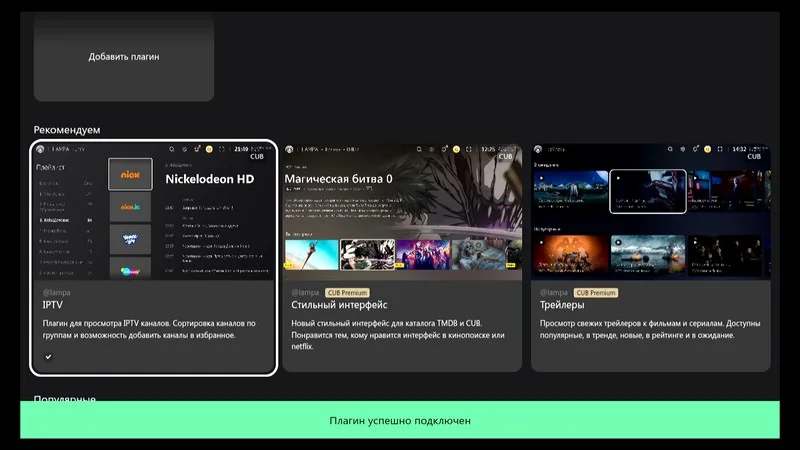Screen dimensions: 800x450
Task: Click the CUB Premium badge on Стильный интерфейс
Action: point(347,293)
